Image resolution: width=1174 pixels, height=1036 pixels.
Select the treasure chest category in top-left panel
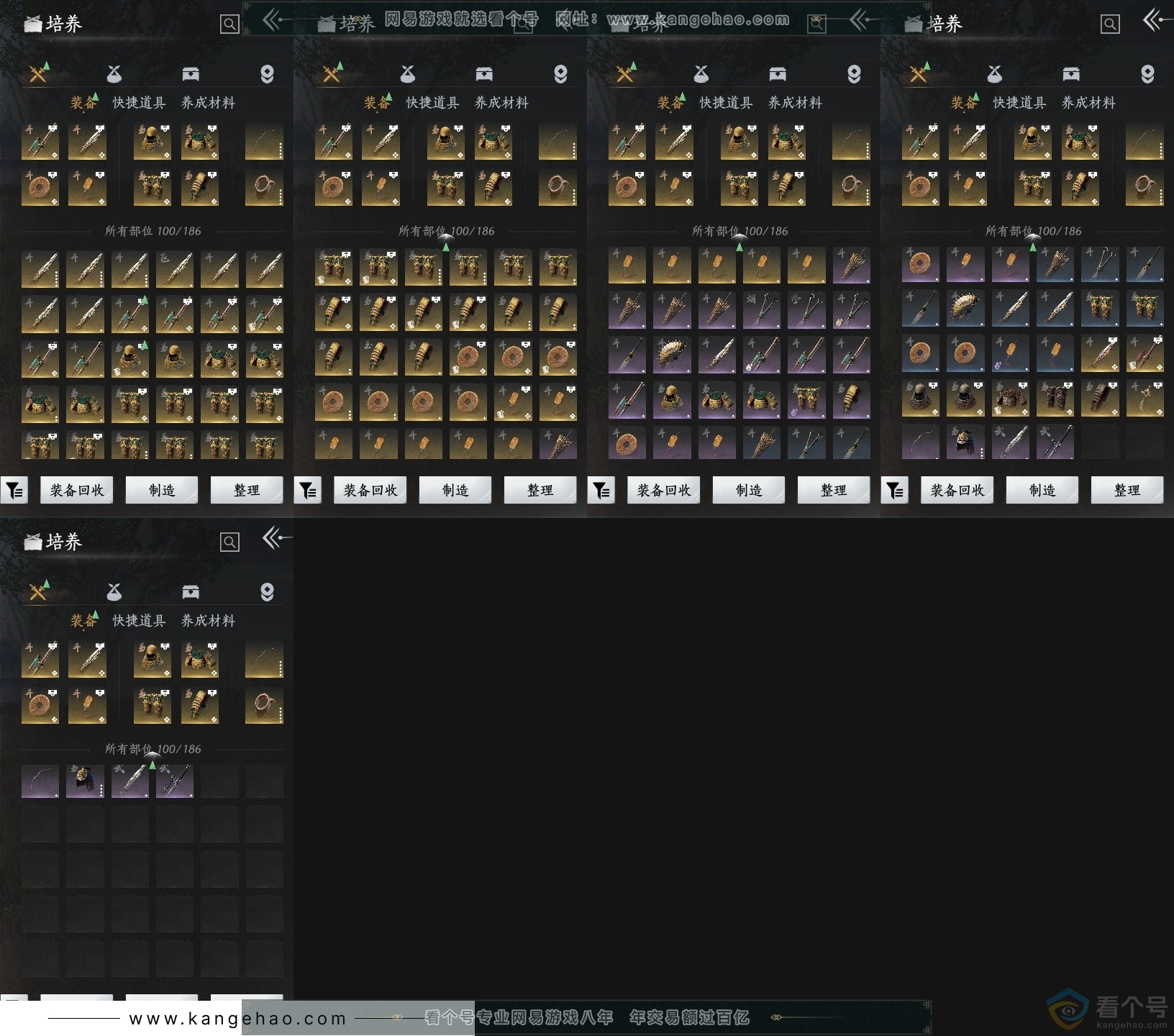tap(191, 73)
